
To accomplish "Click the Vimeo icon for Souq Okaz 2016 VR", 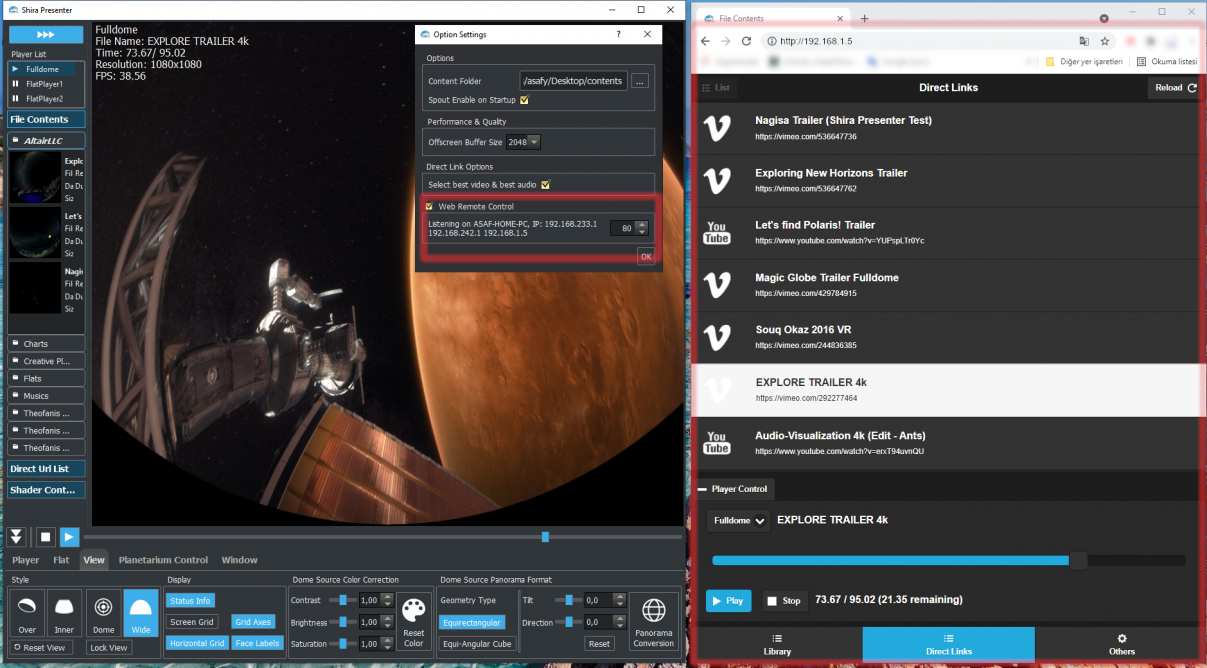I will click(x=716, y=337).
